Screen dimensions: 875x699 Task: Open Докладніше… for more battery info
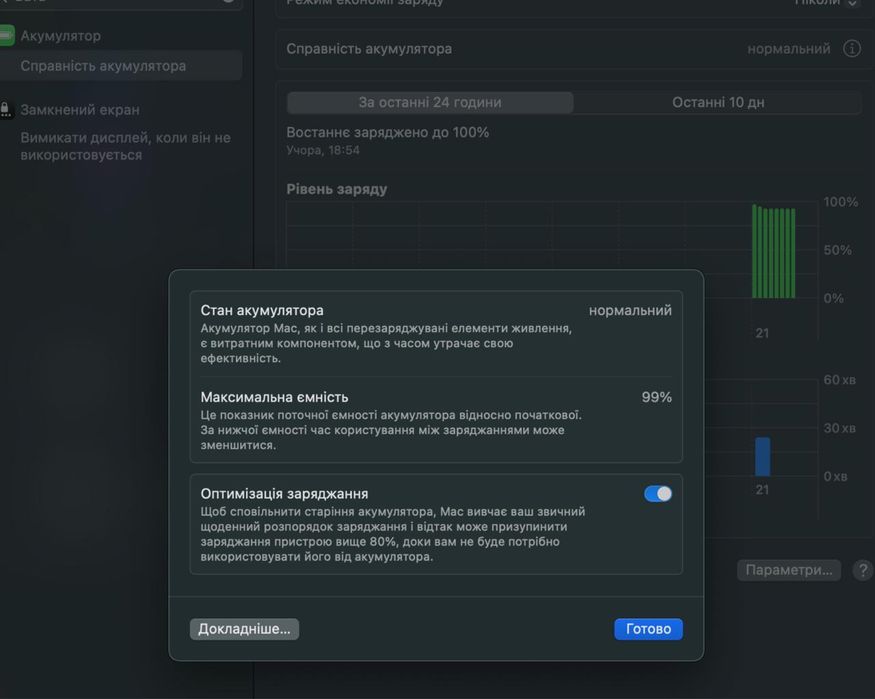(x=244, y=629)
